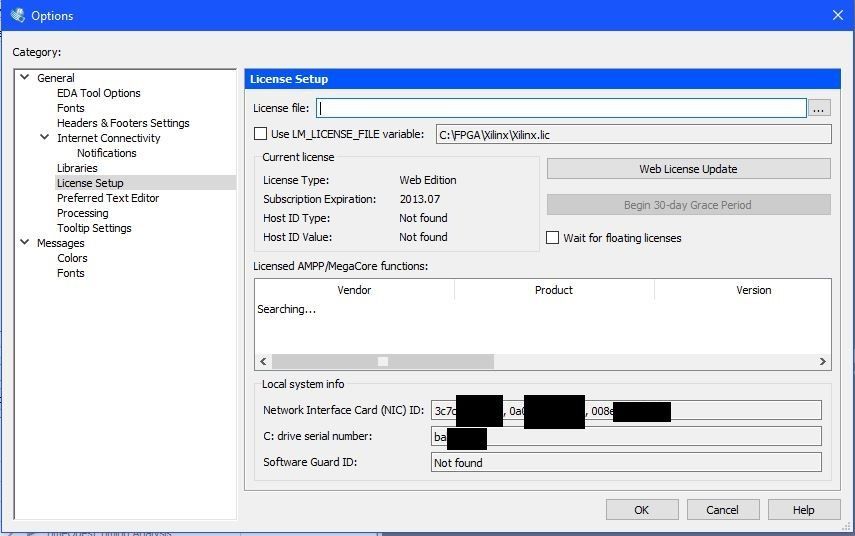
Task: Click Web License Update button
Action: tap(689, 169)
